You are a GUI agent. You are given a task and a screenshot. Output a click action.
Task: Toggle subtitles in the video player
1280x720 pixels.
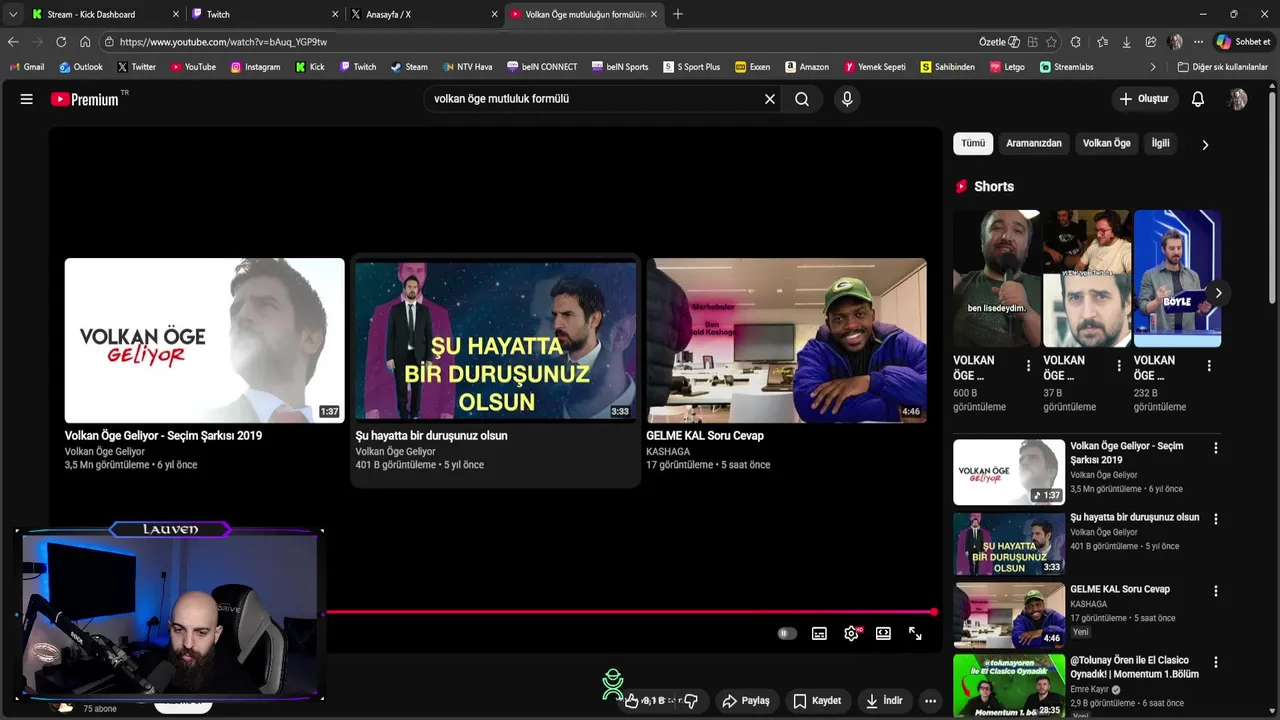[819, 633]
